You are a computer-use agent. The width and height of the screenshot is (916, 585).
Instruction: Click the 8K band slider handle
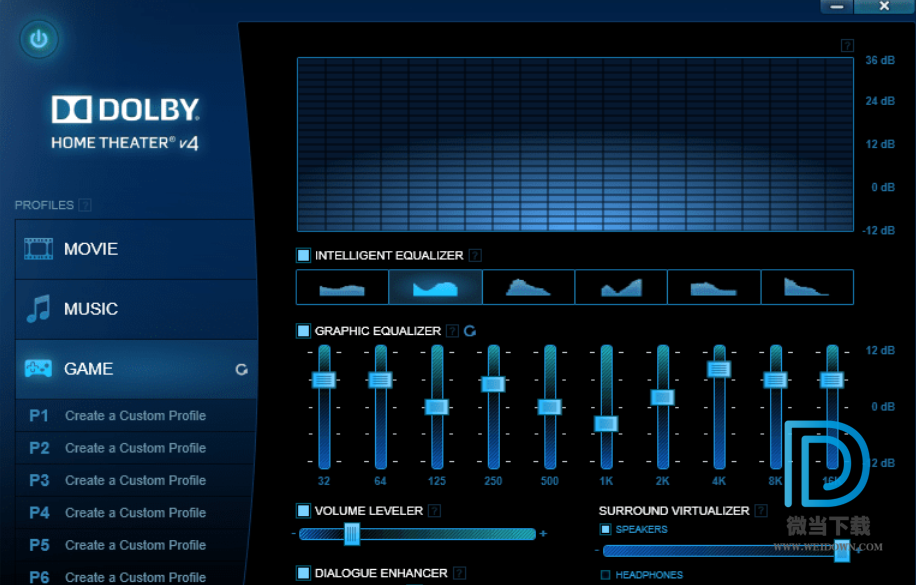click(x=775, y=380)
